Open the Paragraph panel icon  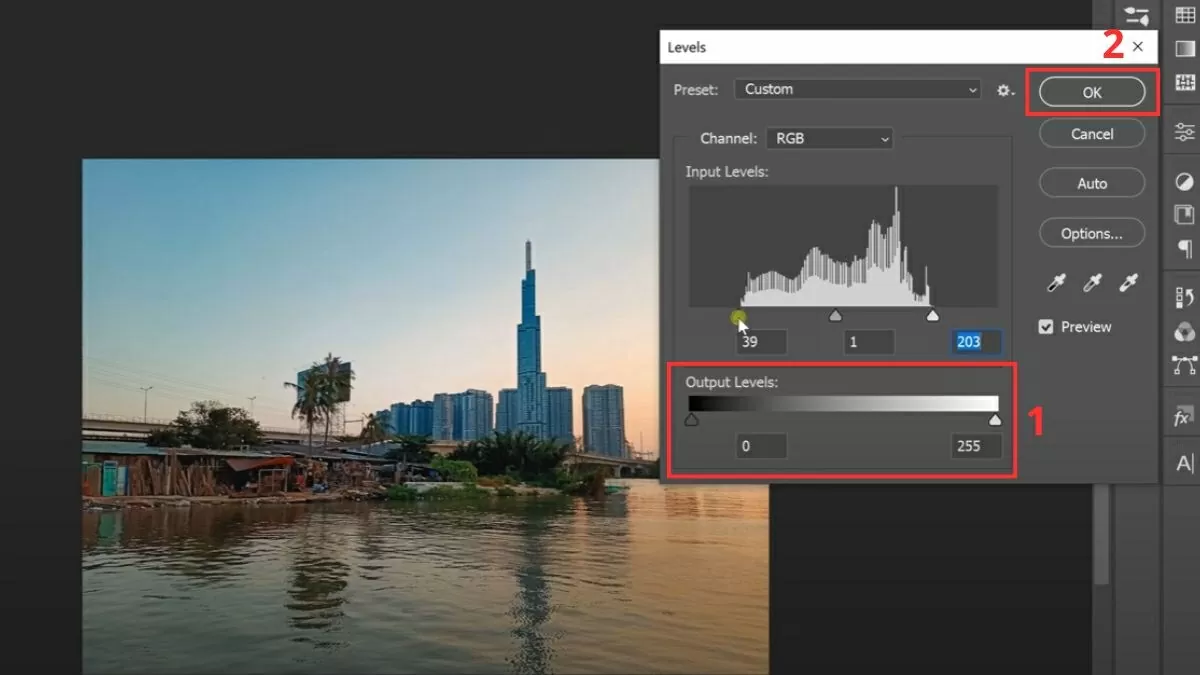point(1184,250)
